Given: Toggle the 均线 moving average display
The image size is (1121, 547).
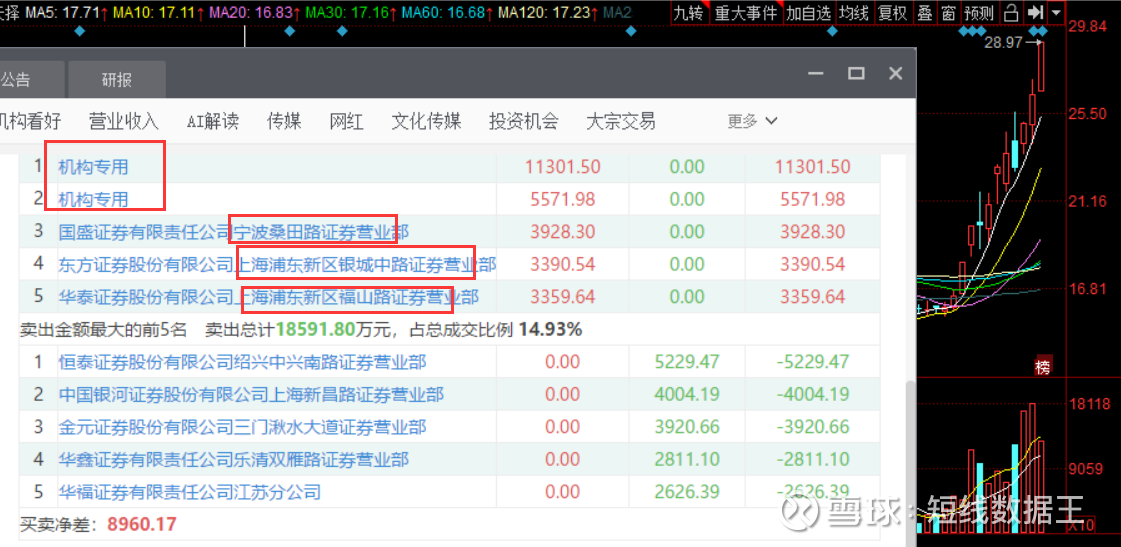Looking at the screenshot, I should pos(854,12).
